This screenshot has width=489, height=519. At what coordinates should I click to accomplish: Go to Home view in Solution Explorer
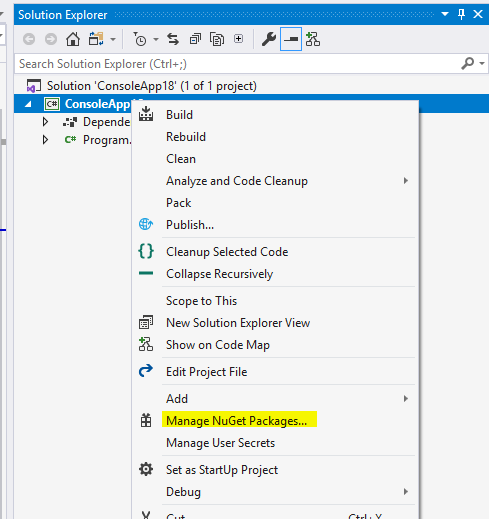73,39
